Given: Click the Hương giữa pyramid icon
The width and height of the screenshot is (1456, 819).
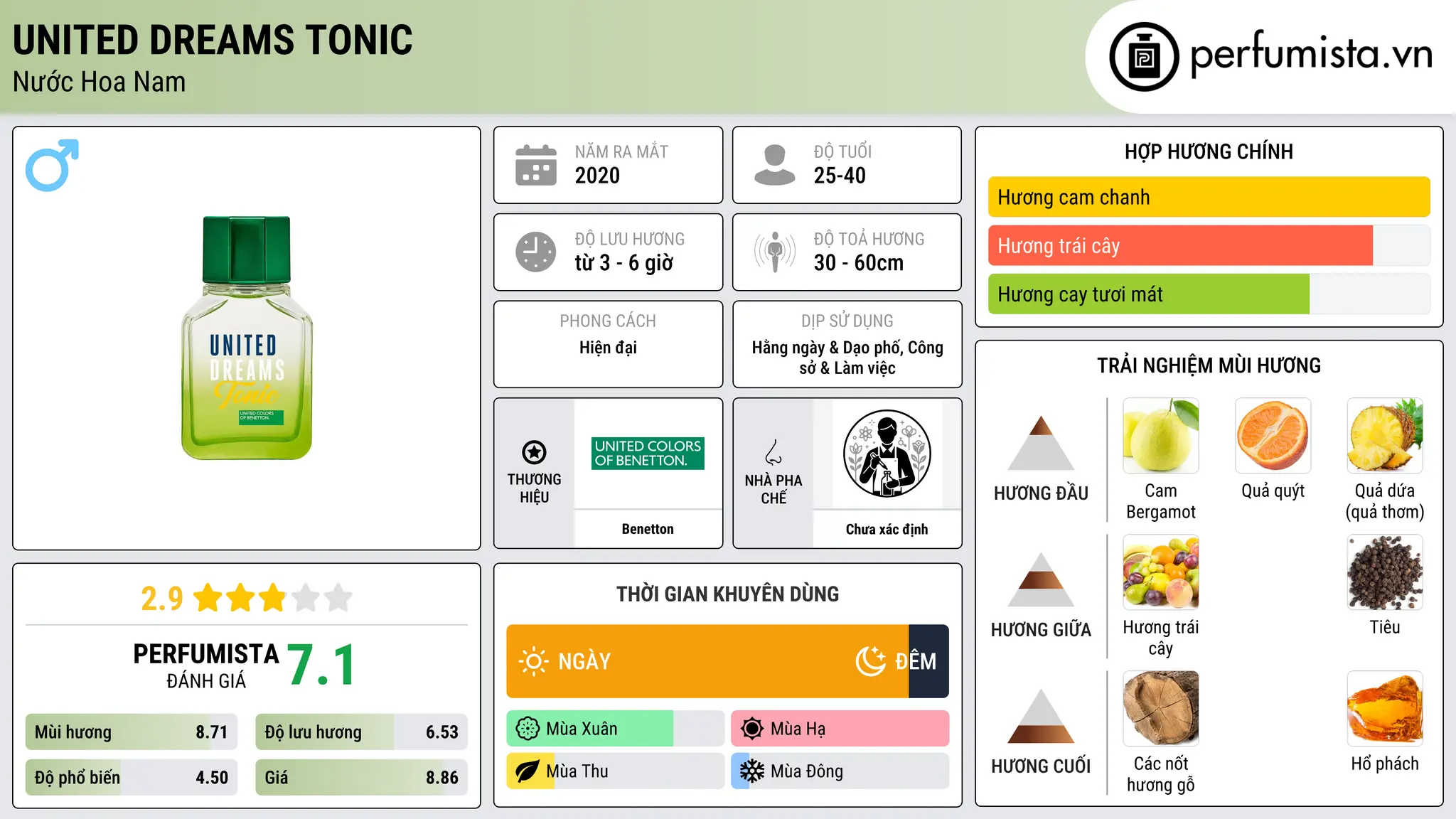Looking at the screenshot, I should (x=1041, y=579).
